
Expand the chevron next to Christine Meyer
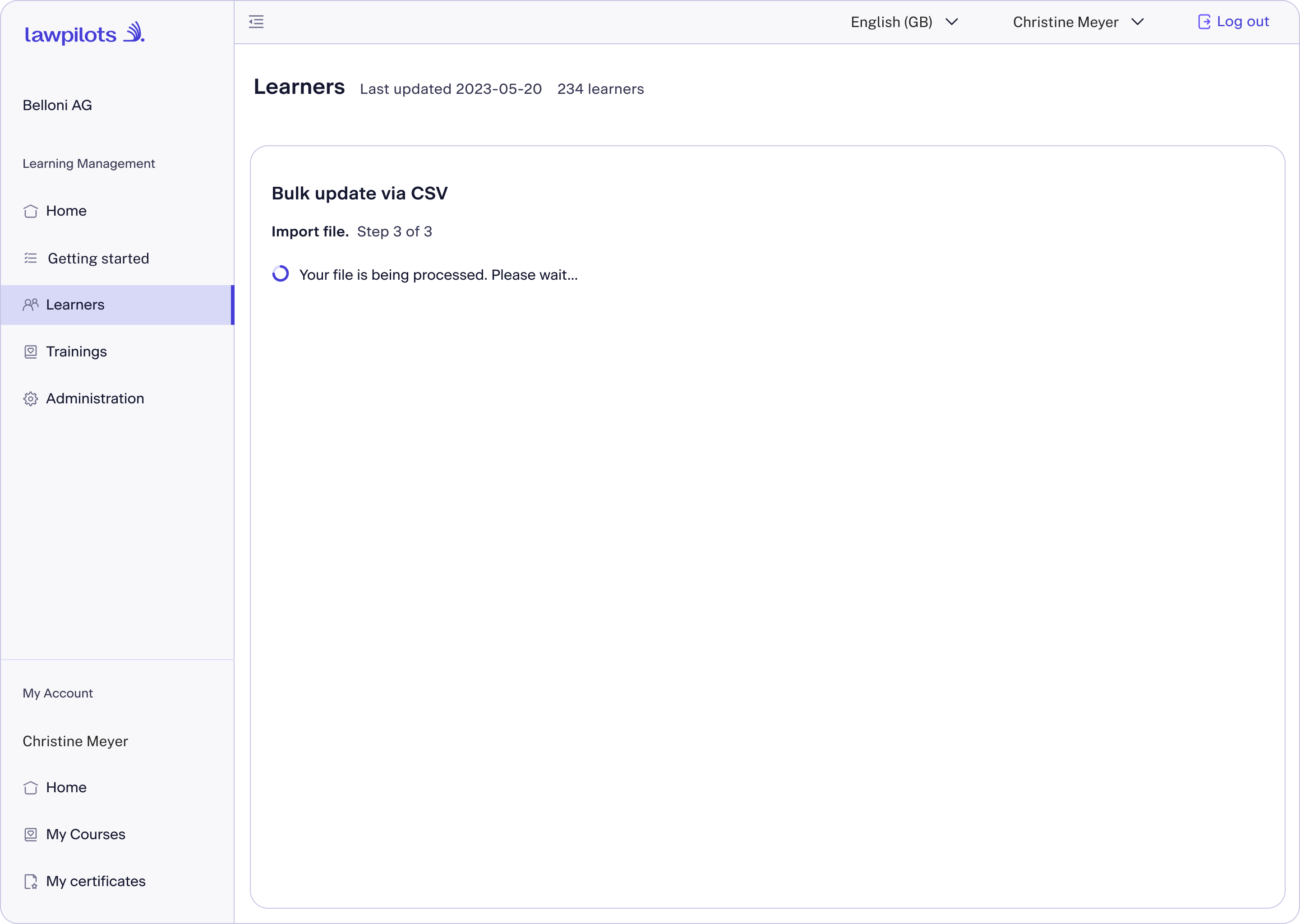click(x=1137, y=22)
